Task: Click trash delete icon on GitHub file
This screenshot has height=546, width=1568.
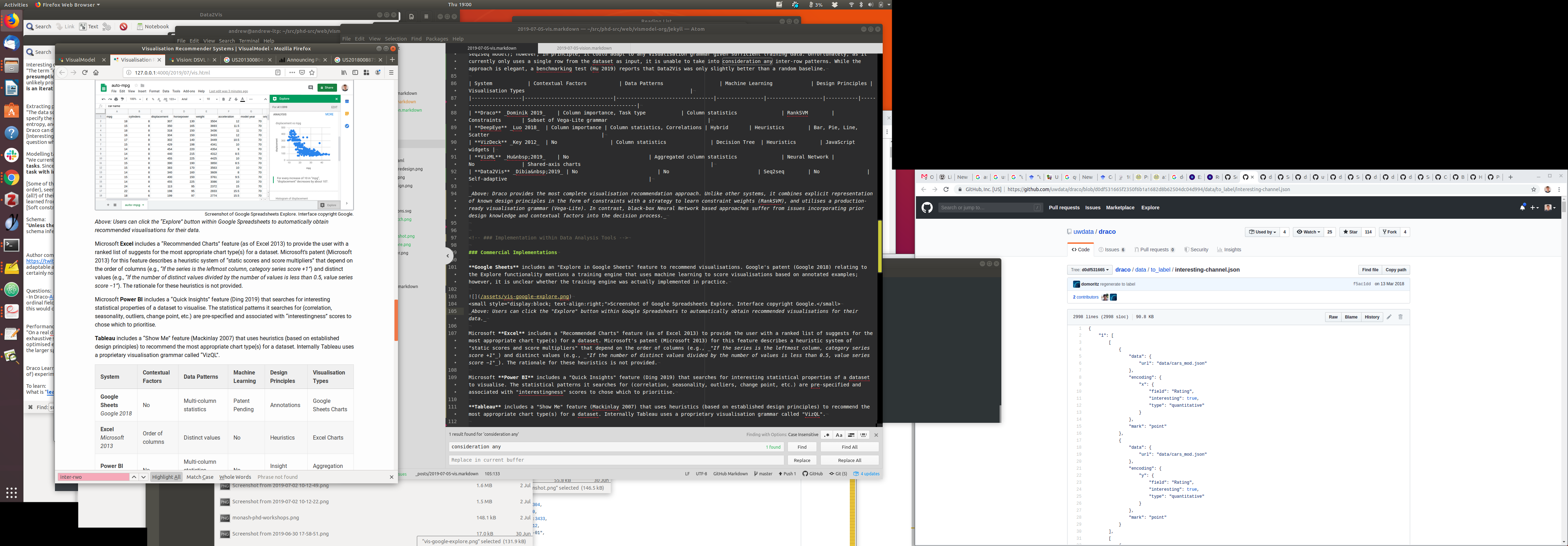Action: 1401,317
